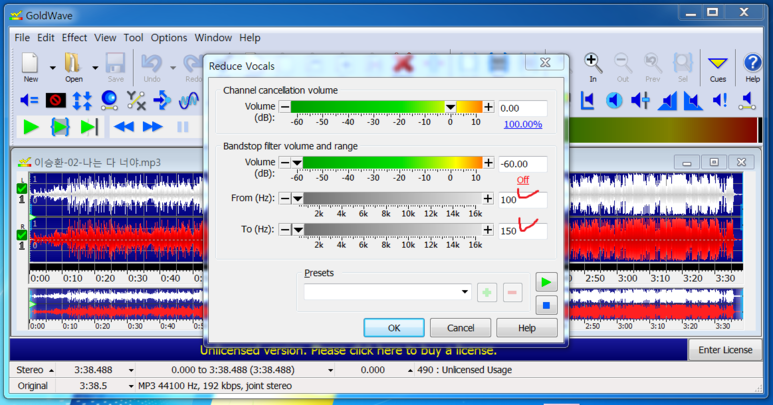
Task: Click the To (Hz) slider handle
Action: (x=298, y=230)
